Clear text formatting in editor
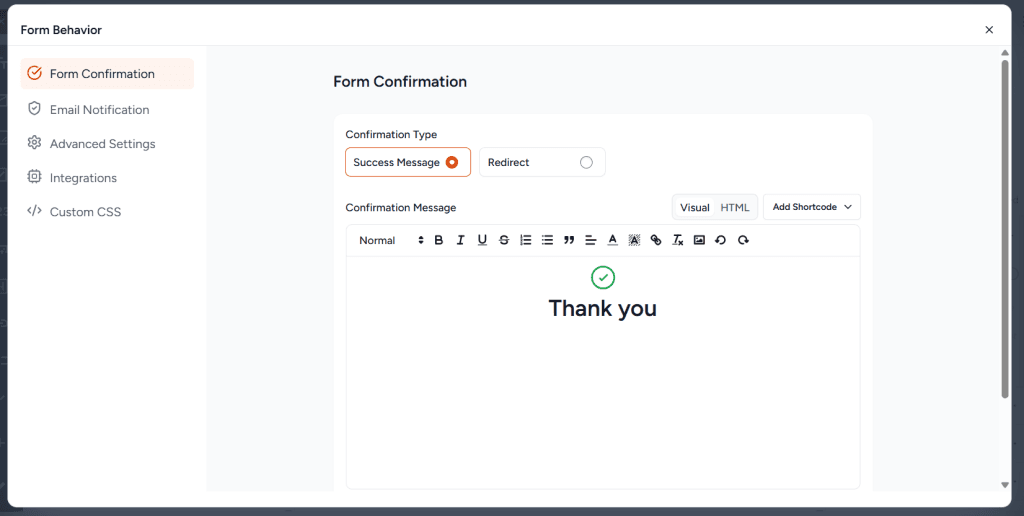 click(x=677, y=240)
